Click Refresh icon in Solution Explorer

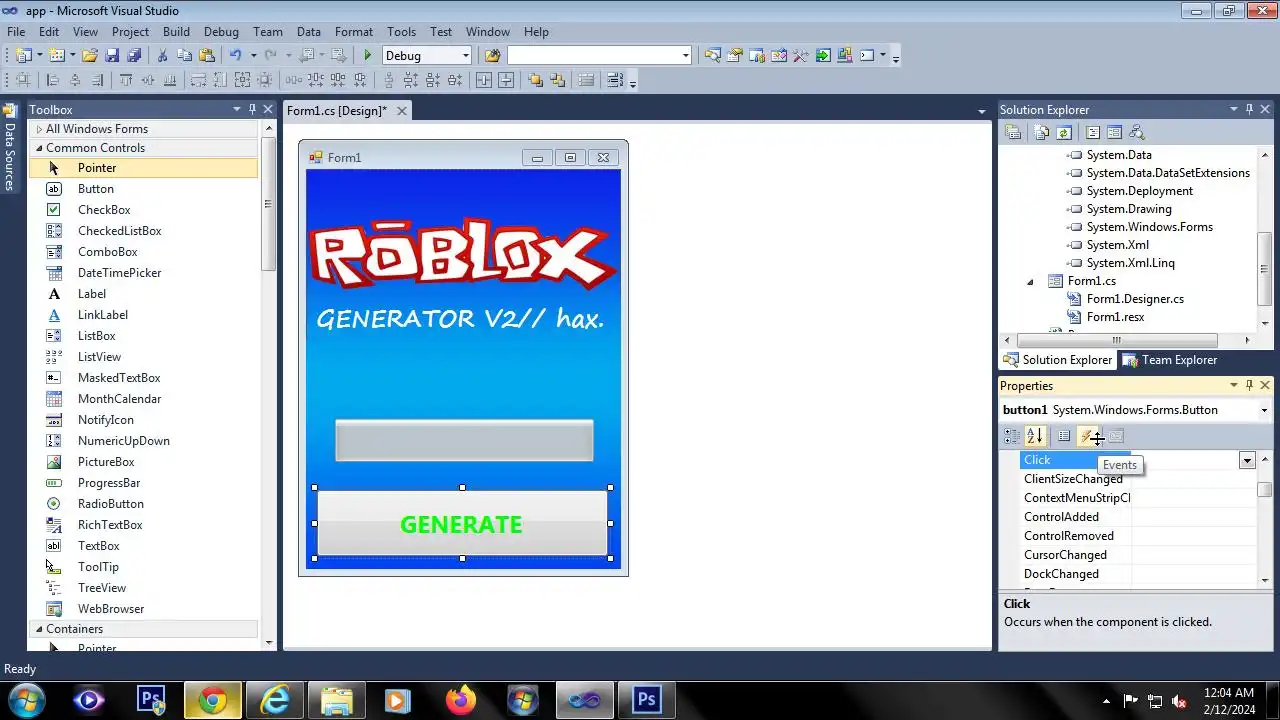point(1064,132)
